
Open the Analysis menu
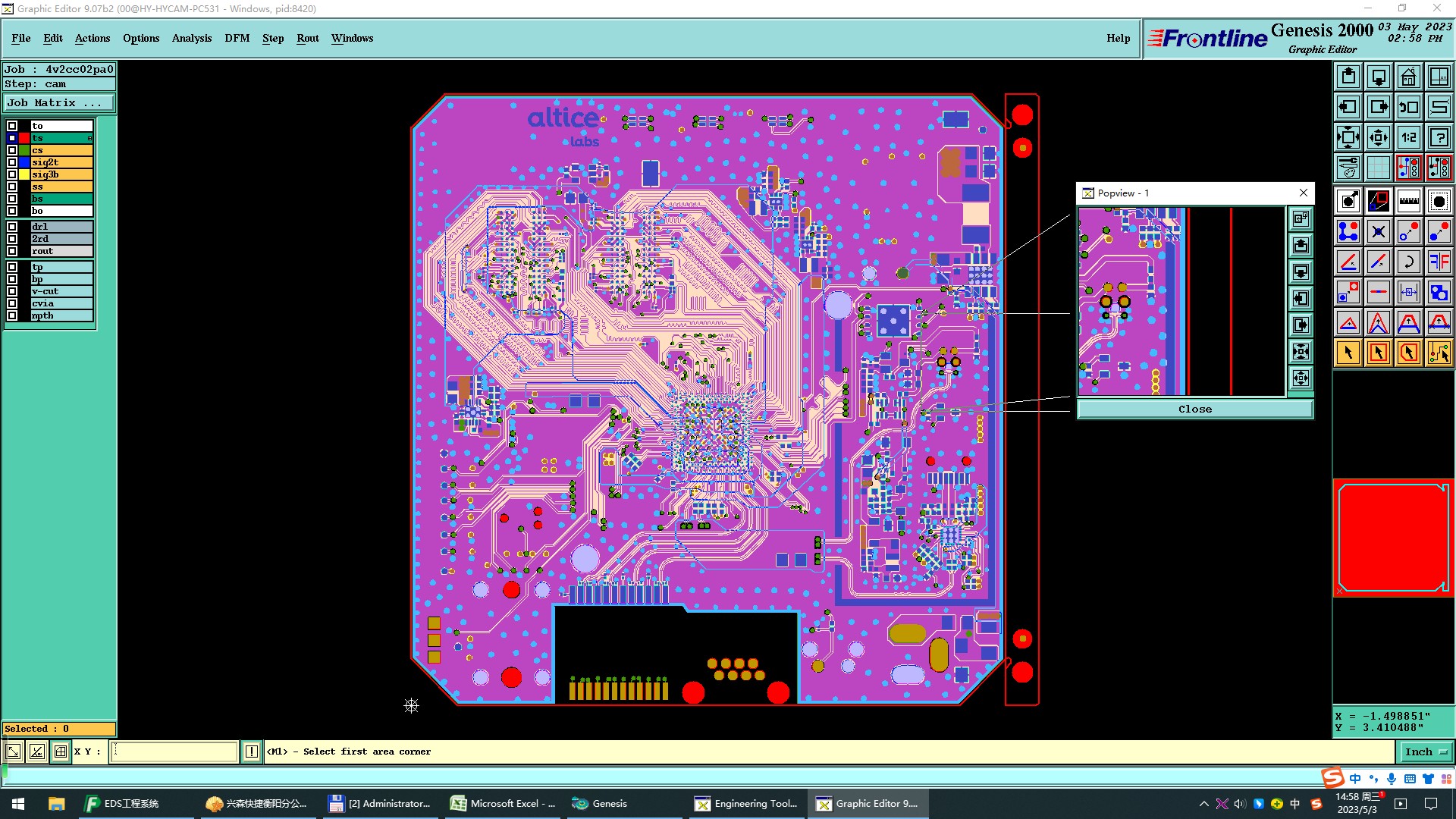(191, 38)
